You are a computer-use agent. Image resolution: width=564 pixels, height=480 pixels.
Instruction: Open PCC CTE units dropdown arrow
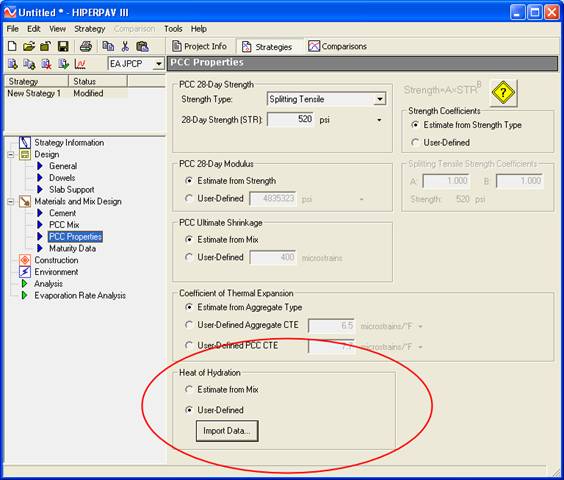[420, 347]
